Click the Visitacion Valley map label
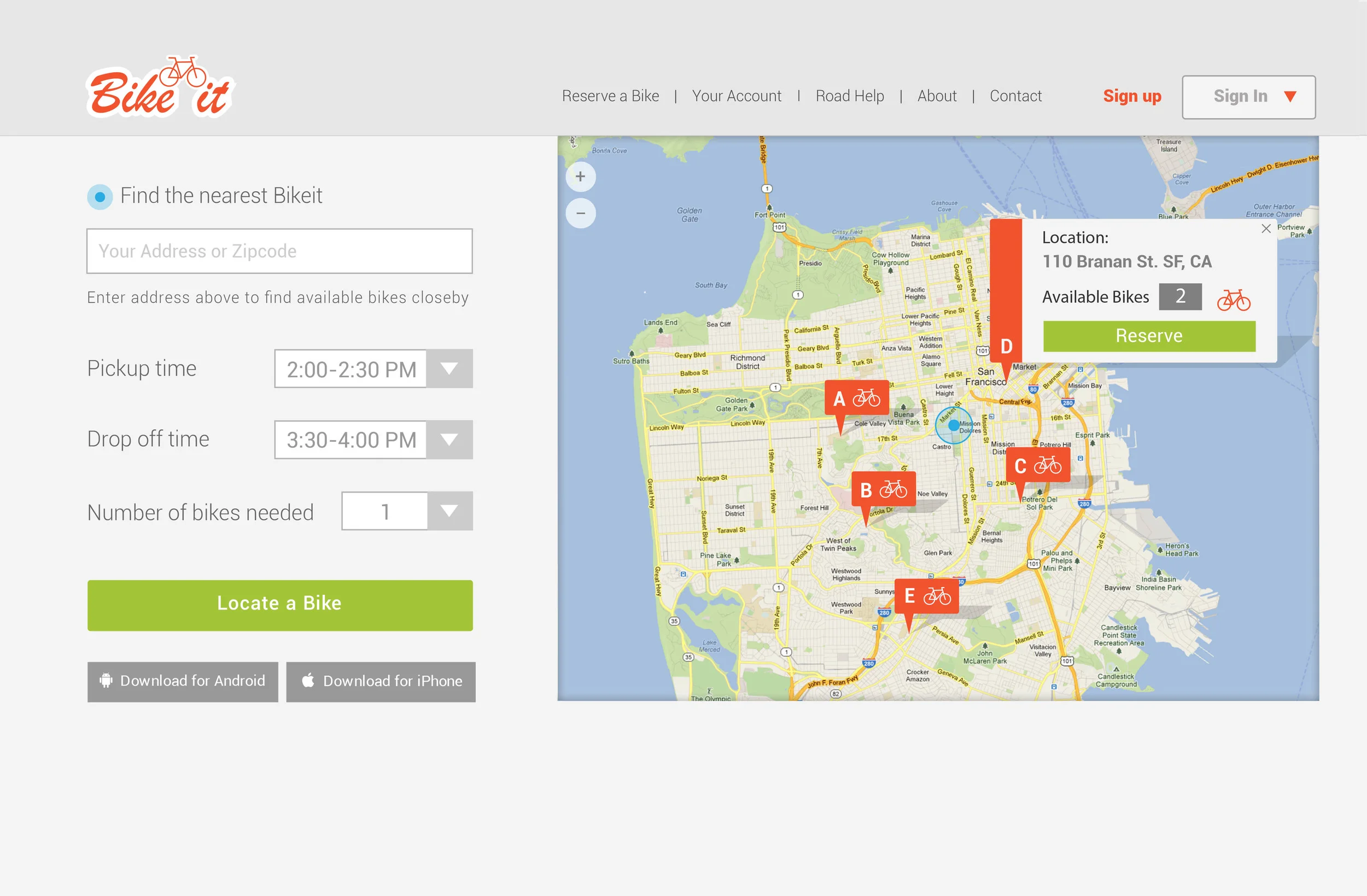Screen dimensions: 1367x896 click(1043, 650)
